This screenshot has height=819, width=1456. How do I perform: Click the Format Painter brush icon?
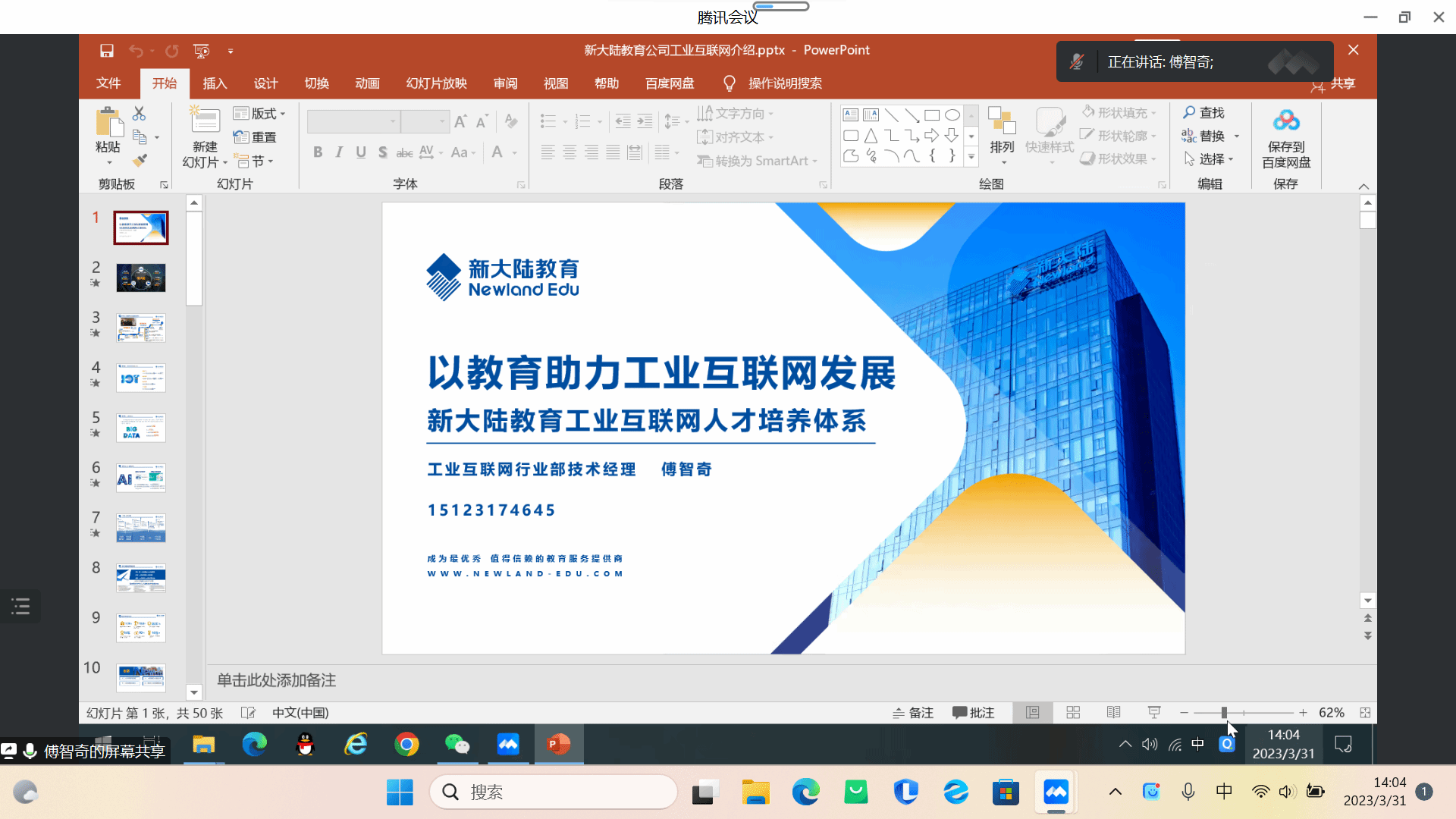pos(140,161)
